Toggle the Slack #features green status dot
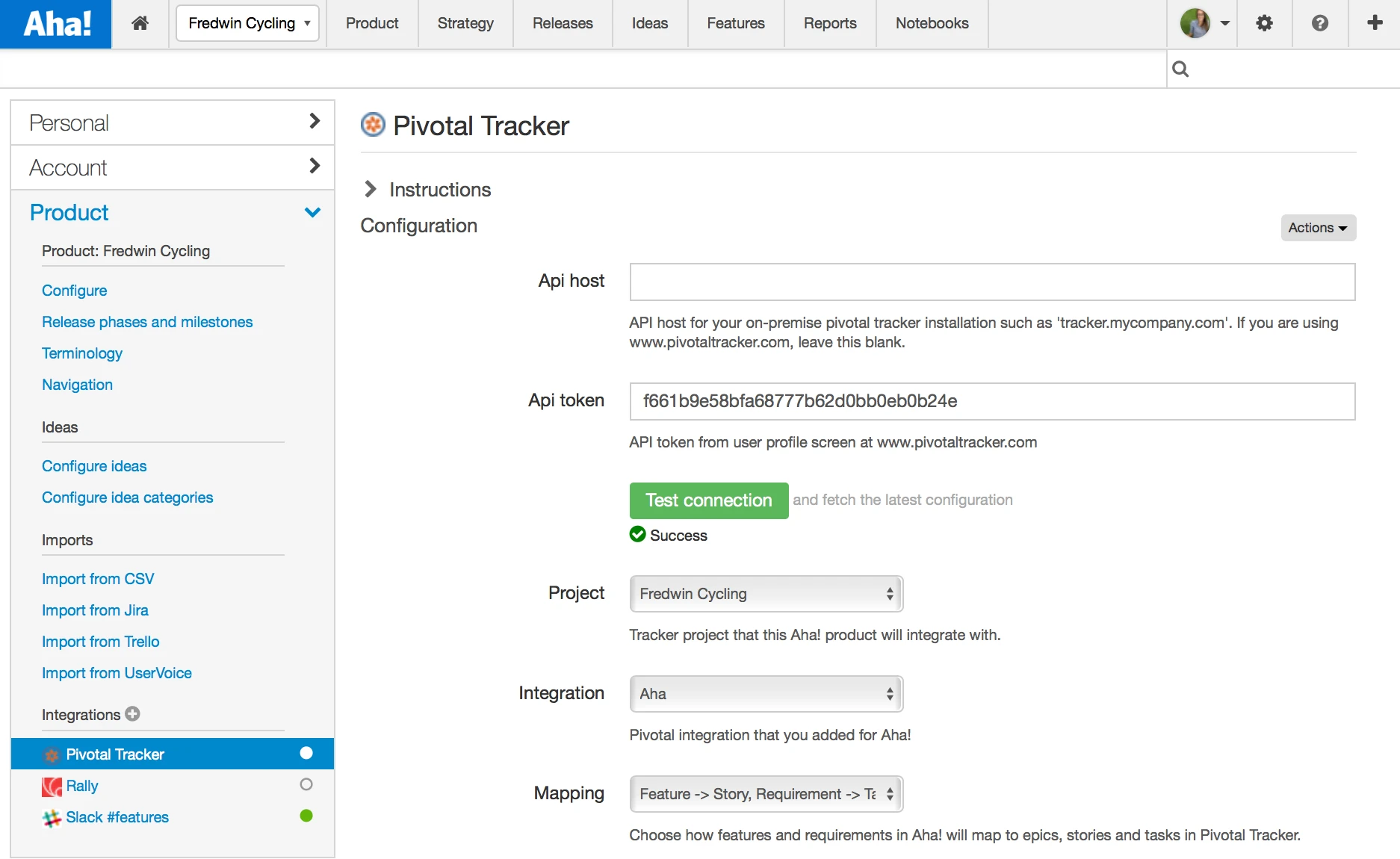 click(306, 816)
